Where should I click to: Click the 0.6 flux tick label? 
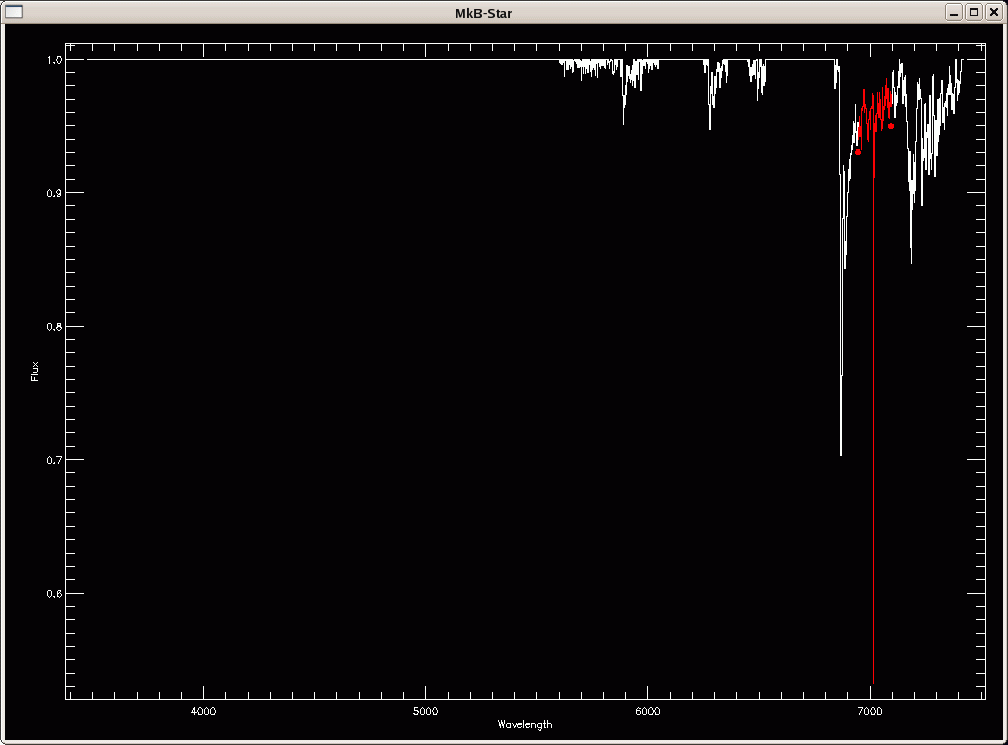pyautogui.click(x=56, y=594)
